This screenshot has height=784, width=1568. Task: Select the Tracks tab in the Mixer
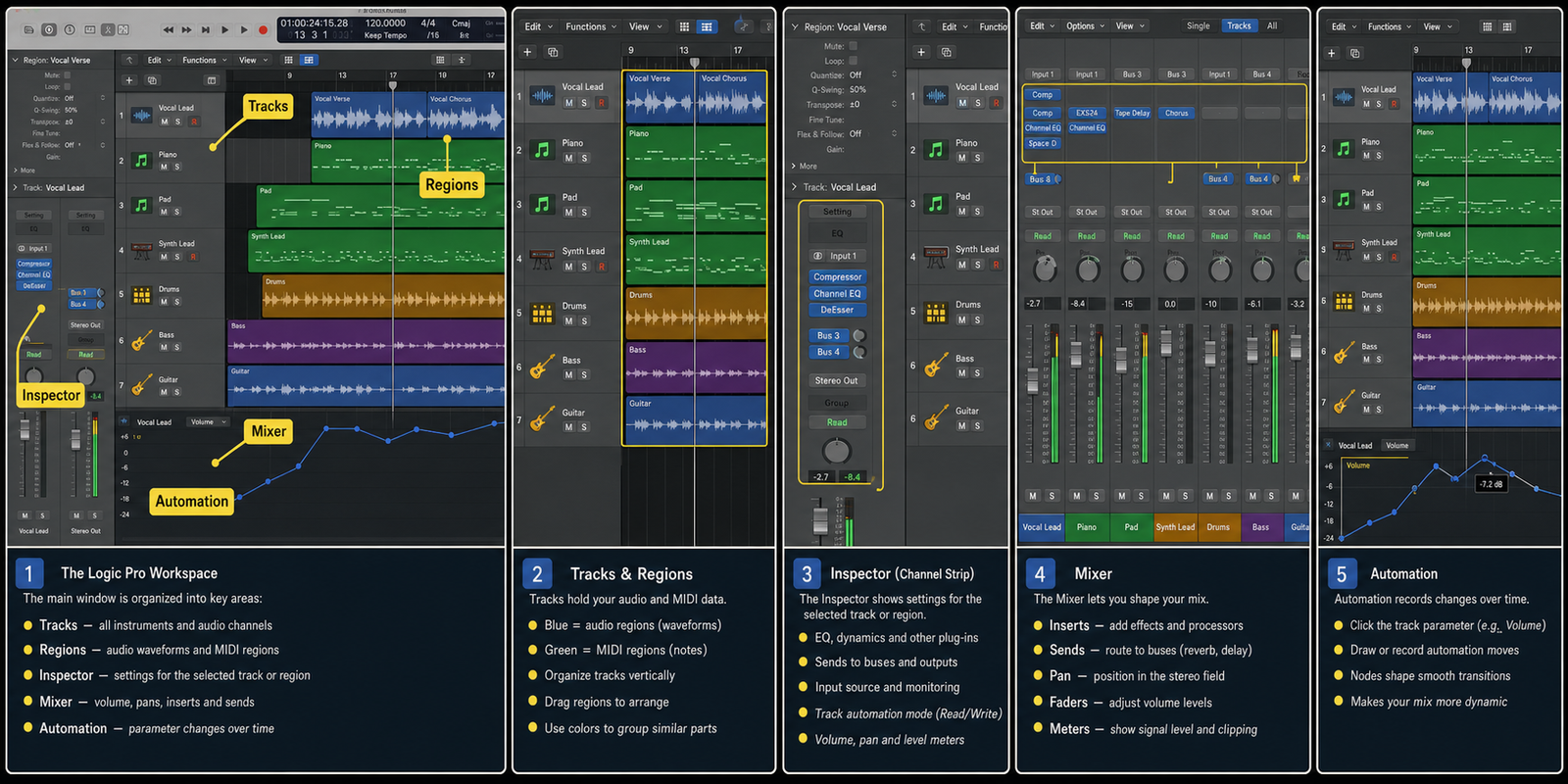(x=1239, y=26)
